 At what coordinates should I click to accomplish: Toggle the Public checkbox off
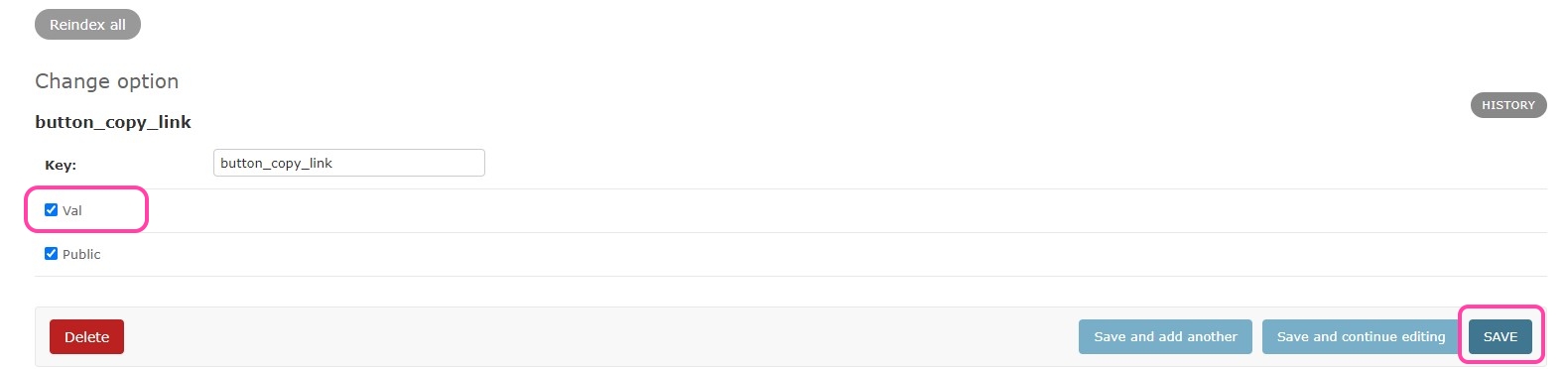click(x=52, y=254)
